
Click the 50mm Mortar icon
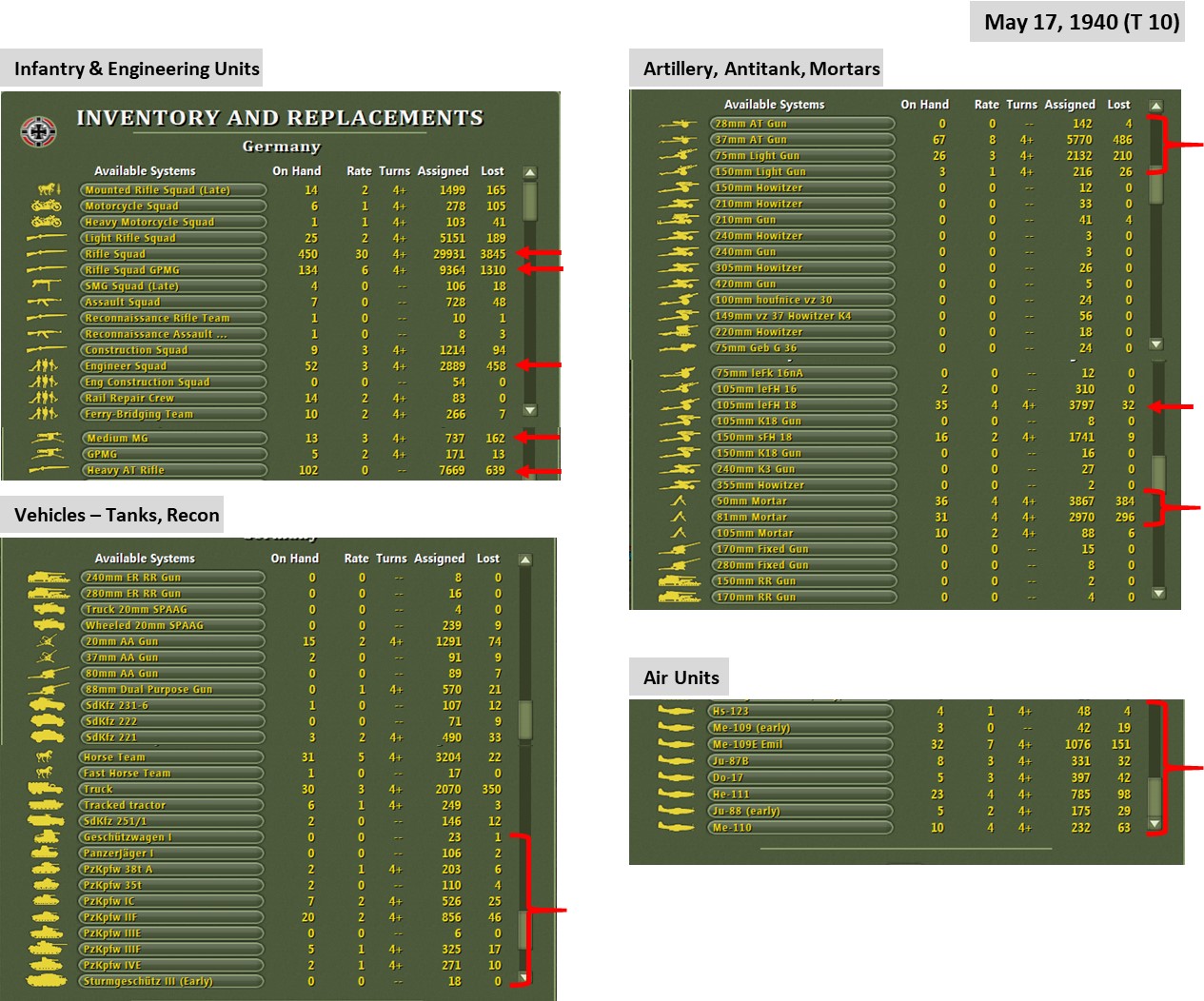click(x=679, y=500)
